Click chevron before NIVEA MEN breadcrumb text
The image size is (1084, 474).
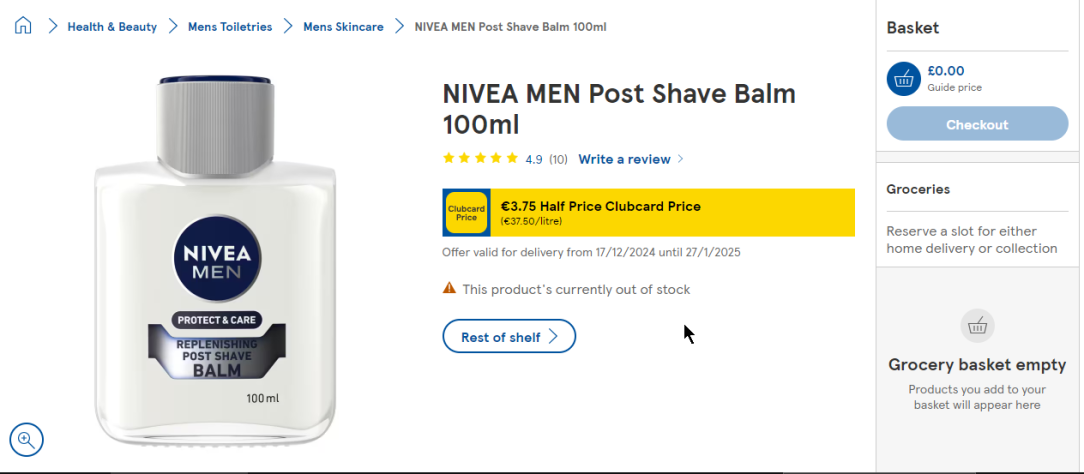point(399,27)
